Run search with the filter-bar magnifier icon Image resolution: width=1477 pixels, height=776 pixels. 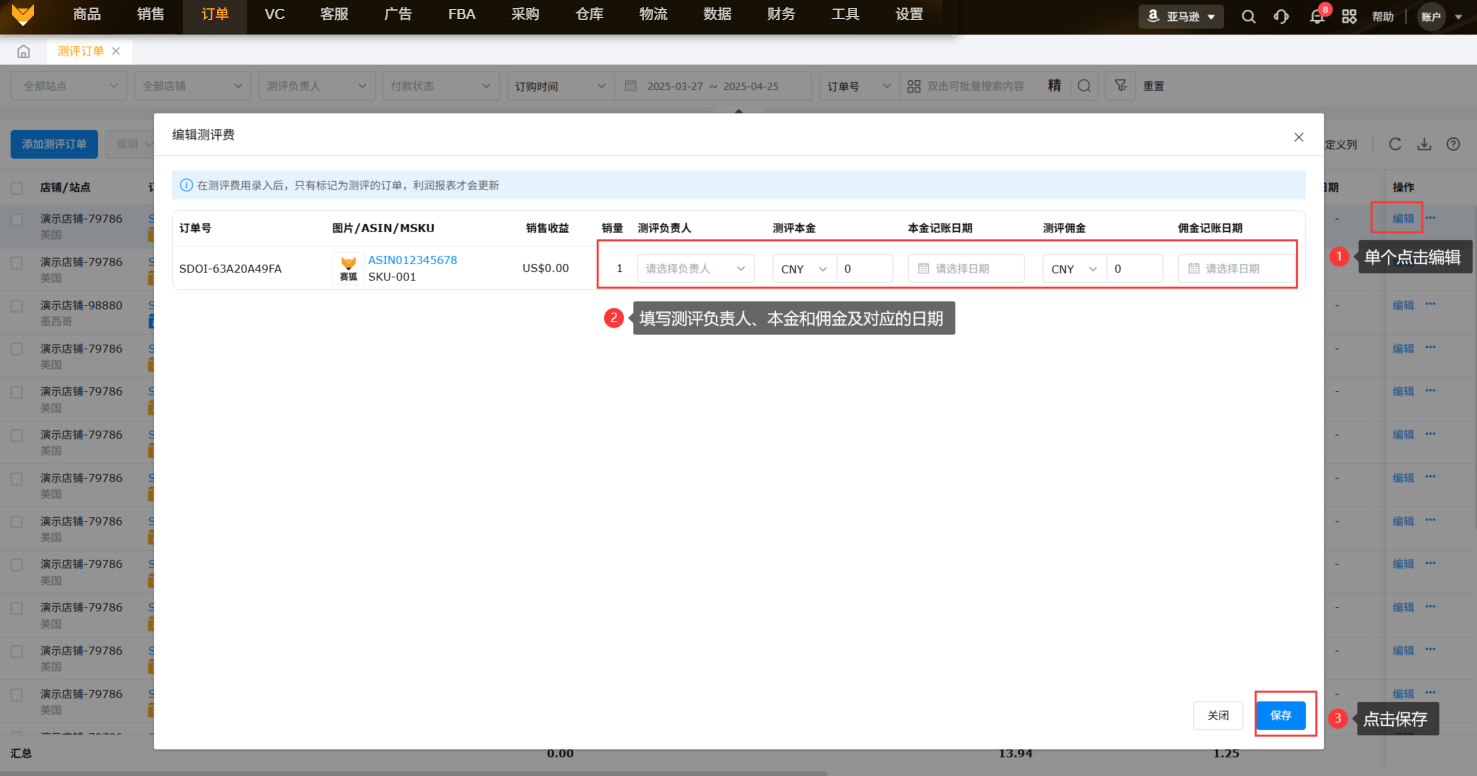[x=1084, y=86]
